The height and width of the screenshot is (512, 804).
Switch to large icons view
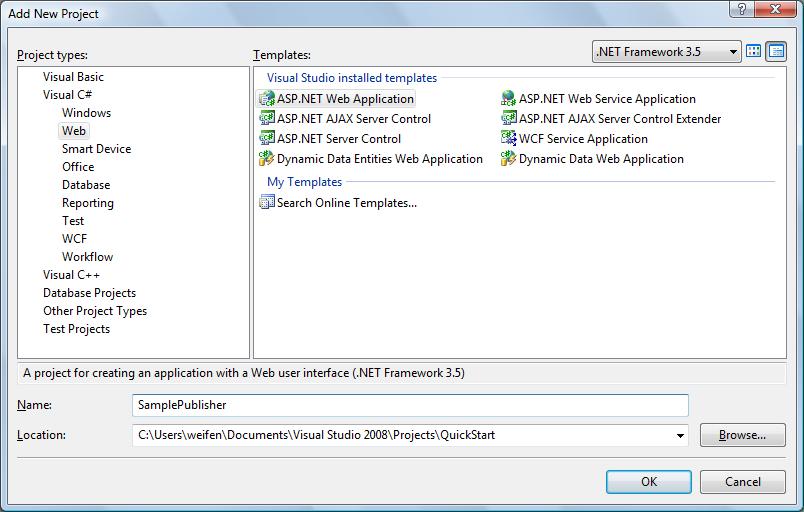coord(754,51)
